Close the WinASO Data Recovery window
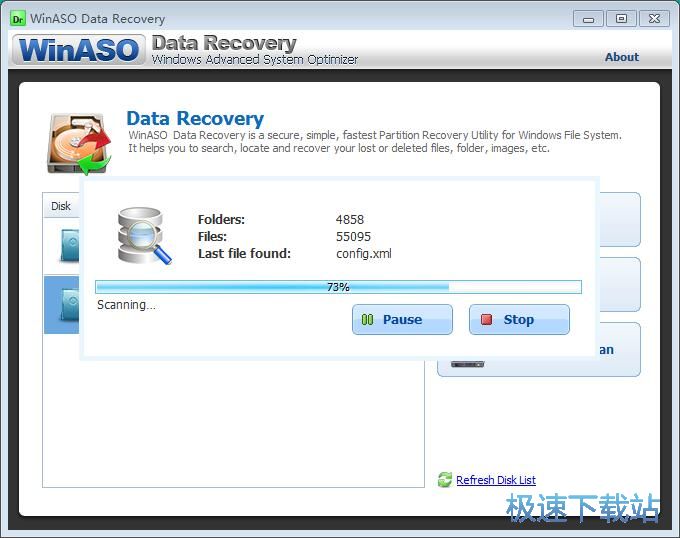This screenshot has height=538, width=680. click(x=654, y=19)
